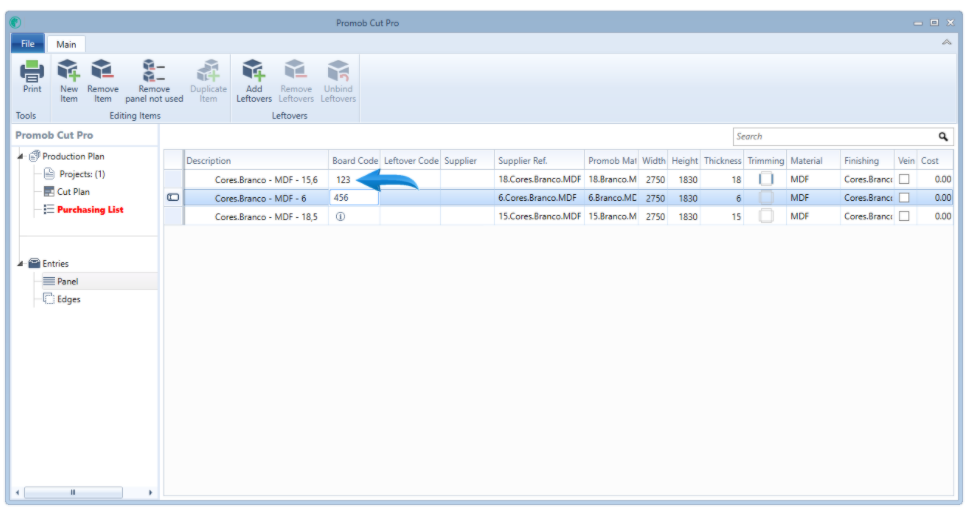The height and width of the screenshot is (507, 969).
Task: Collapse the Entries tree node
Action: coord(20,263)
